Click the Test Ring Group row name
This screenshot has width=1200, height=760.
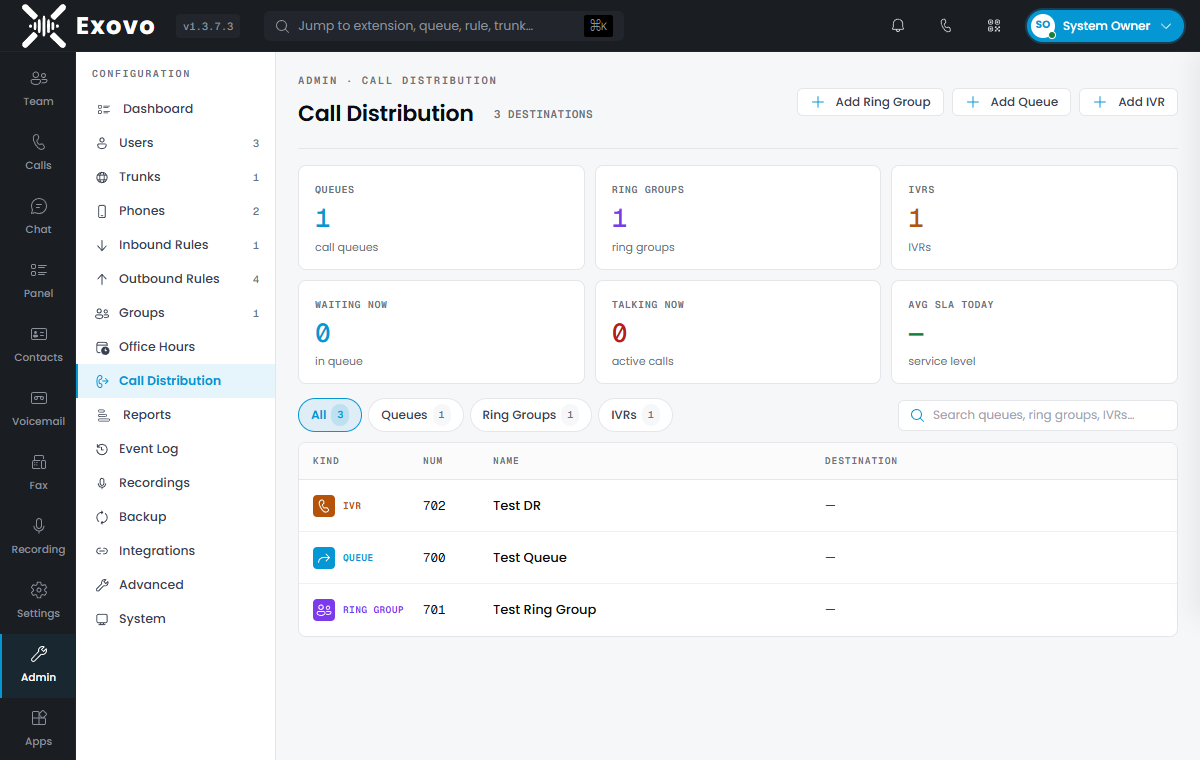545,610
